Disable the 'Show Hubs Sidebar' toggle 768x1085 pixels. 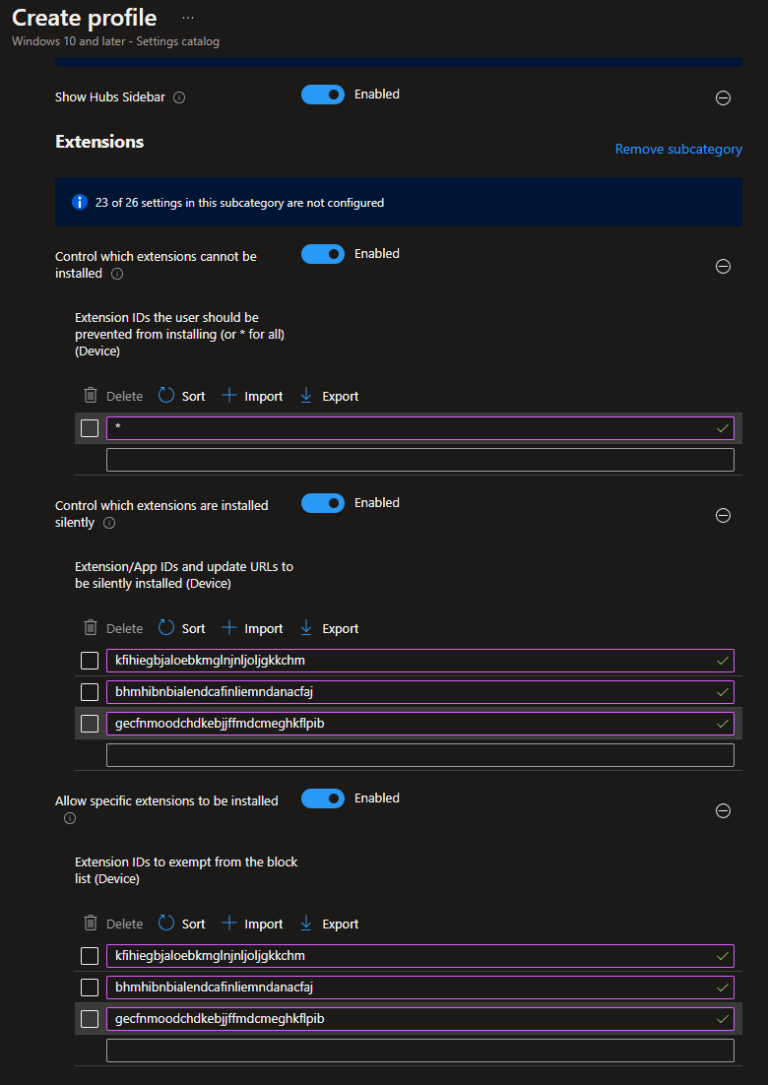[322, 94]
